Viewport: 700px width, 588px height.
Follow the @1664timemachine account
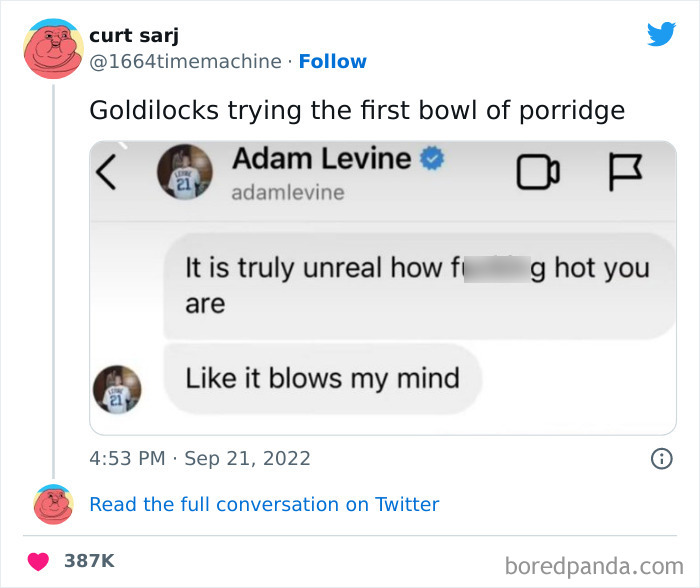[x=332, y=61]
